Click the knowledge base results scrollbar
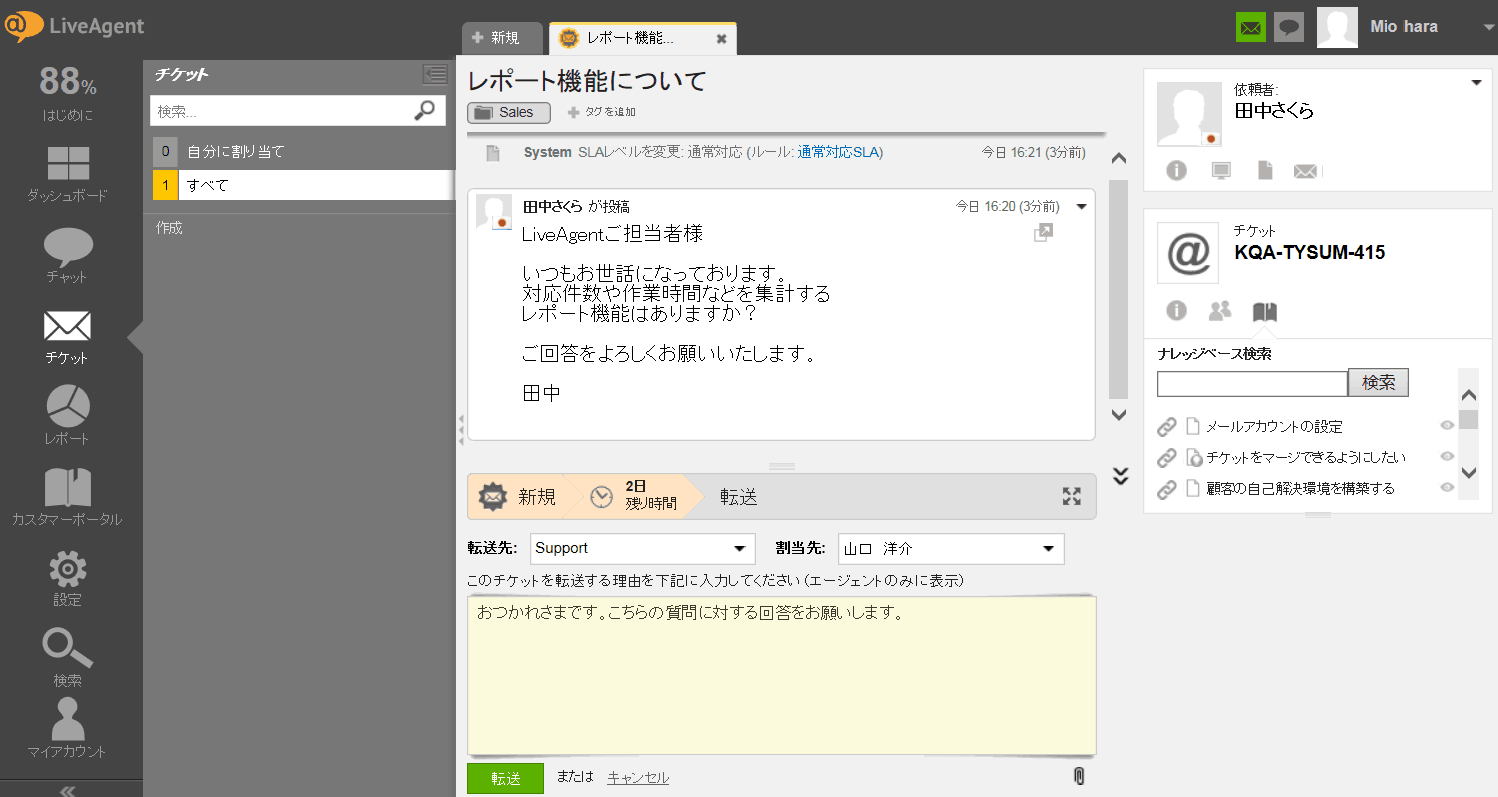Screen dimensions: 1498x797 (1468, 419)
